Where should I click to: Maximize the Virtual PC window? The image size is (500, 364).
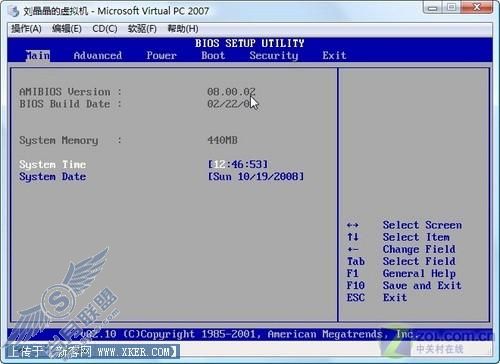click(452, 7)
